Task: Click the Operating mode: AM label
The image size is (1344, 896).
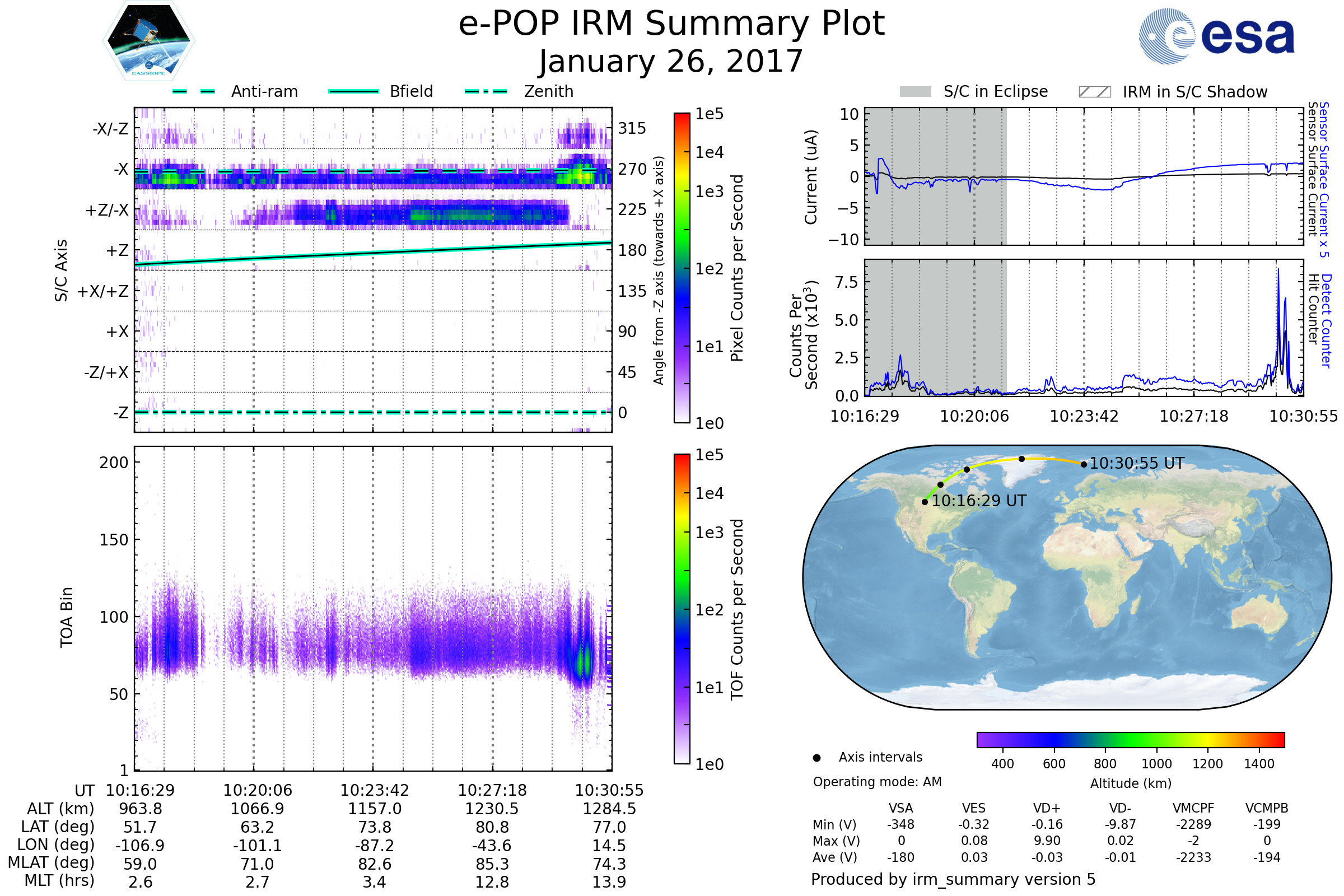Action: (x=877, y=782)
